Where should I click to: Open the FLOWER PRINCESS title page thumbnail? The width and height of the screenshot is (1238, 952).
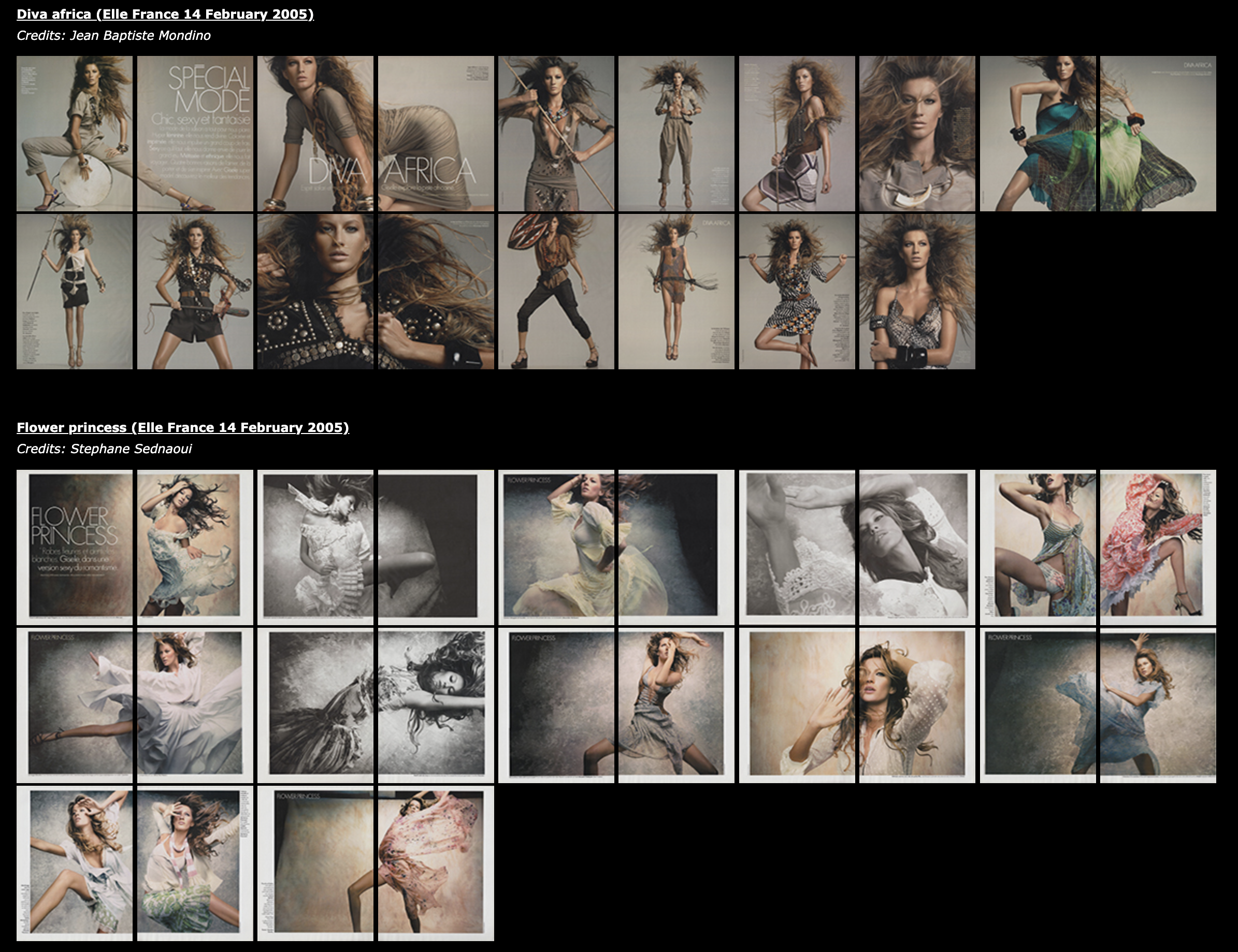point(74,547)
